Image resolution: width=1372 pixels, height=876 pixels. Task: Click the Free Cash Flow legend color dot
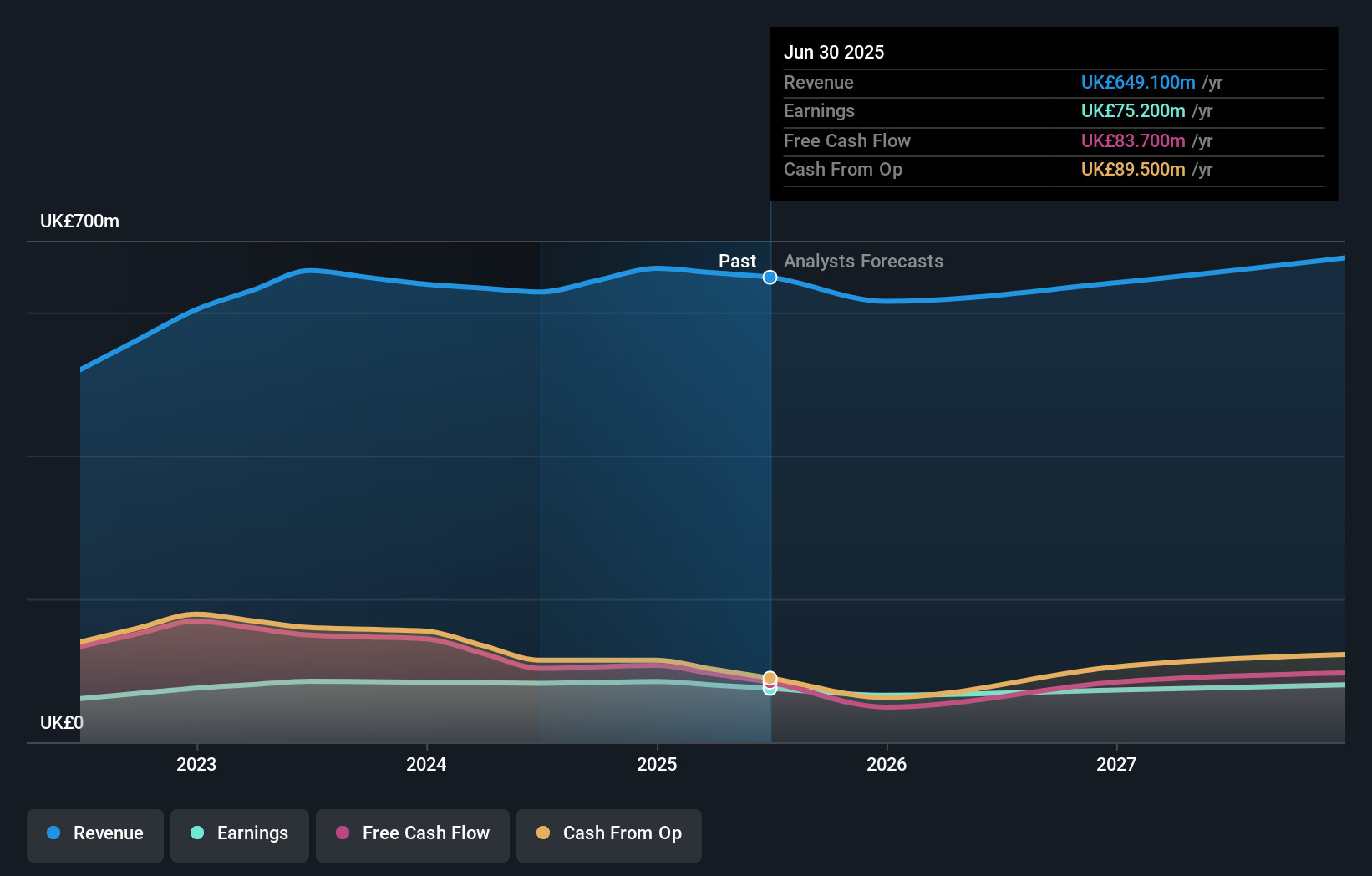[341, 833]
